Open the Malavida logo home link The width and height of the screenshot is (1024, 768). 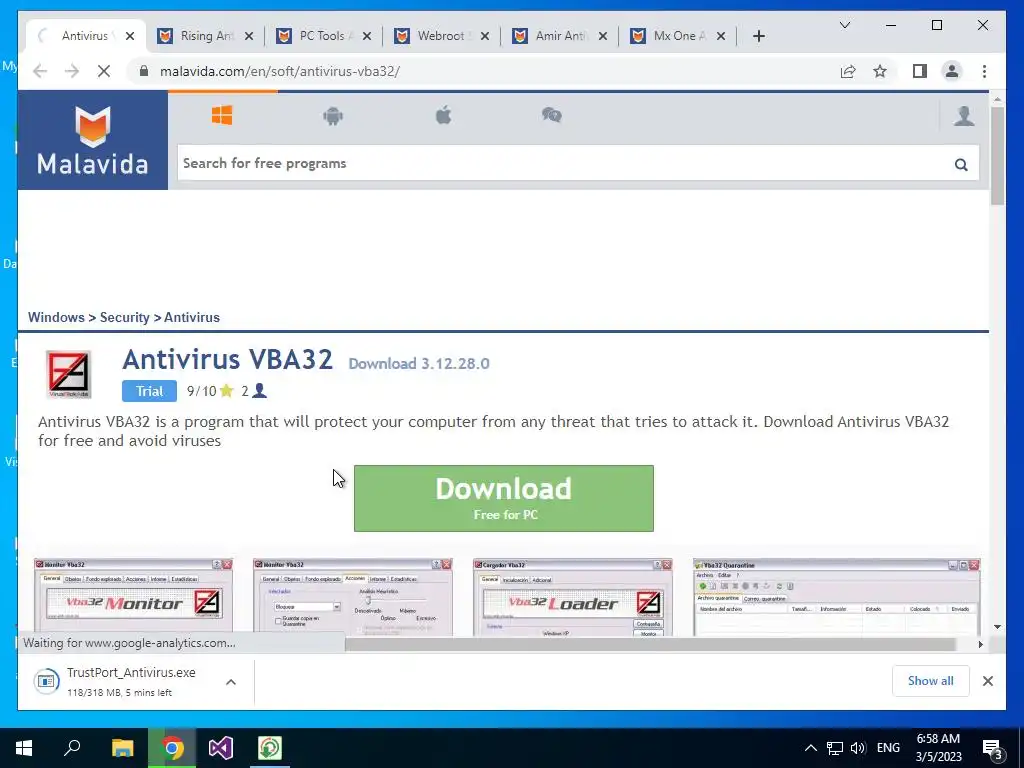tap(93, 140)
